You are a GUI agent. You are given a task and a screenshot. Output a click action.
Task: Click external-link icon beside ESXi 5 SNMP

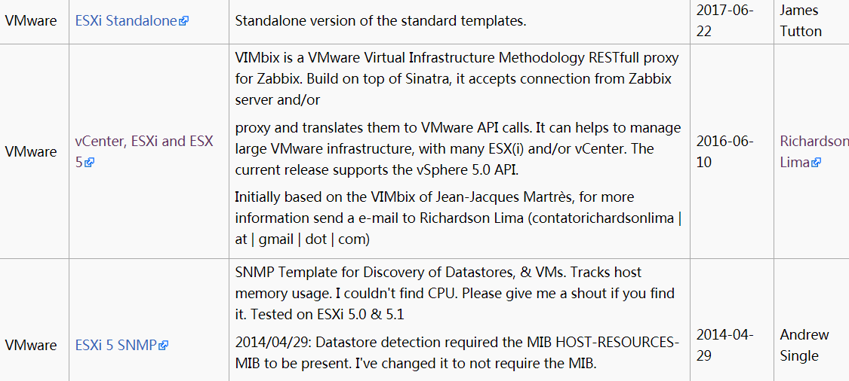tap(164, 345)
